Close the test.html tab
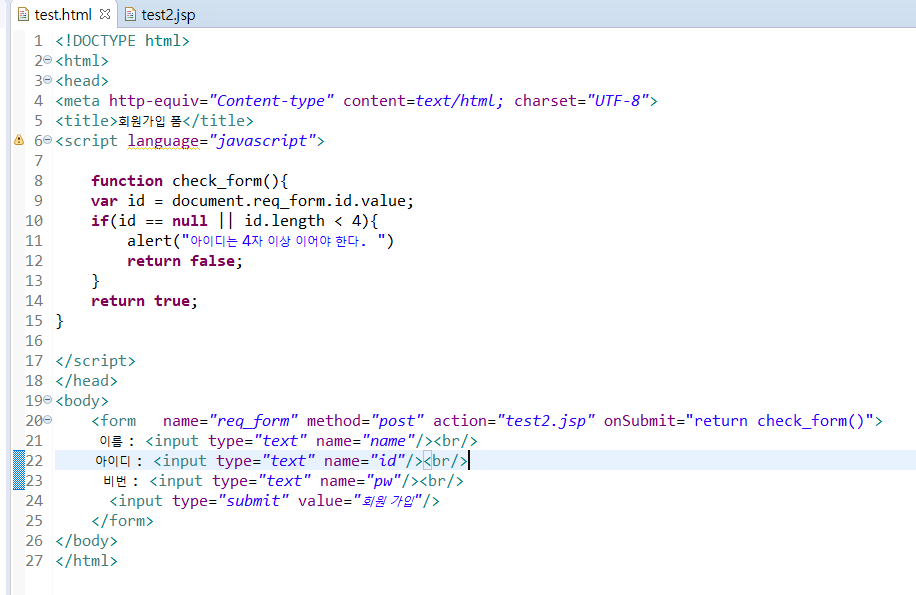Viewport: 916px width, 595px height. [x=105, y=13]
